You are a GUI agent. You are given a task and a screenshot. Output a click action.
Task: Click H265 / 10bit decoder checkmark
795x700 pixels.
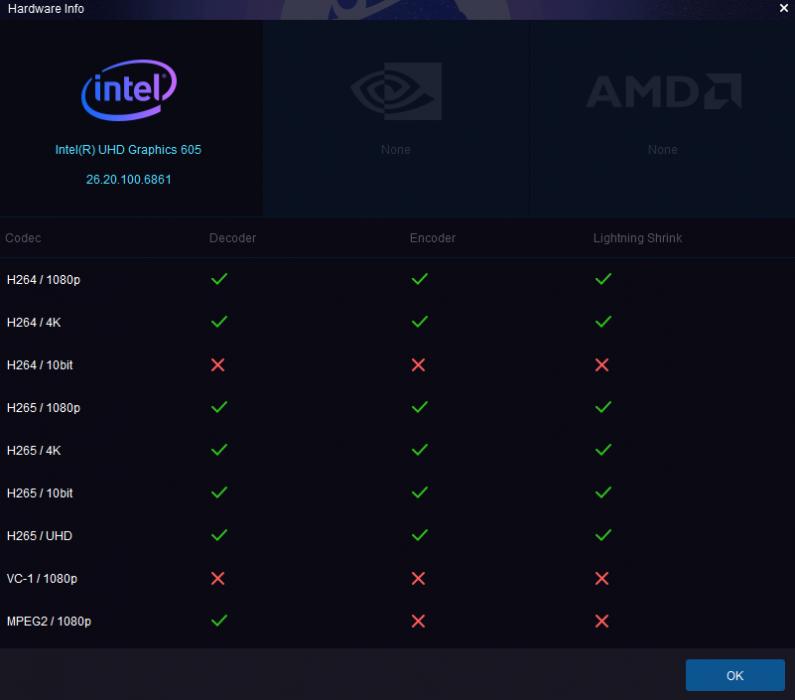tap(219, 492)
